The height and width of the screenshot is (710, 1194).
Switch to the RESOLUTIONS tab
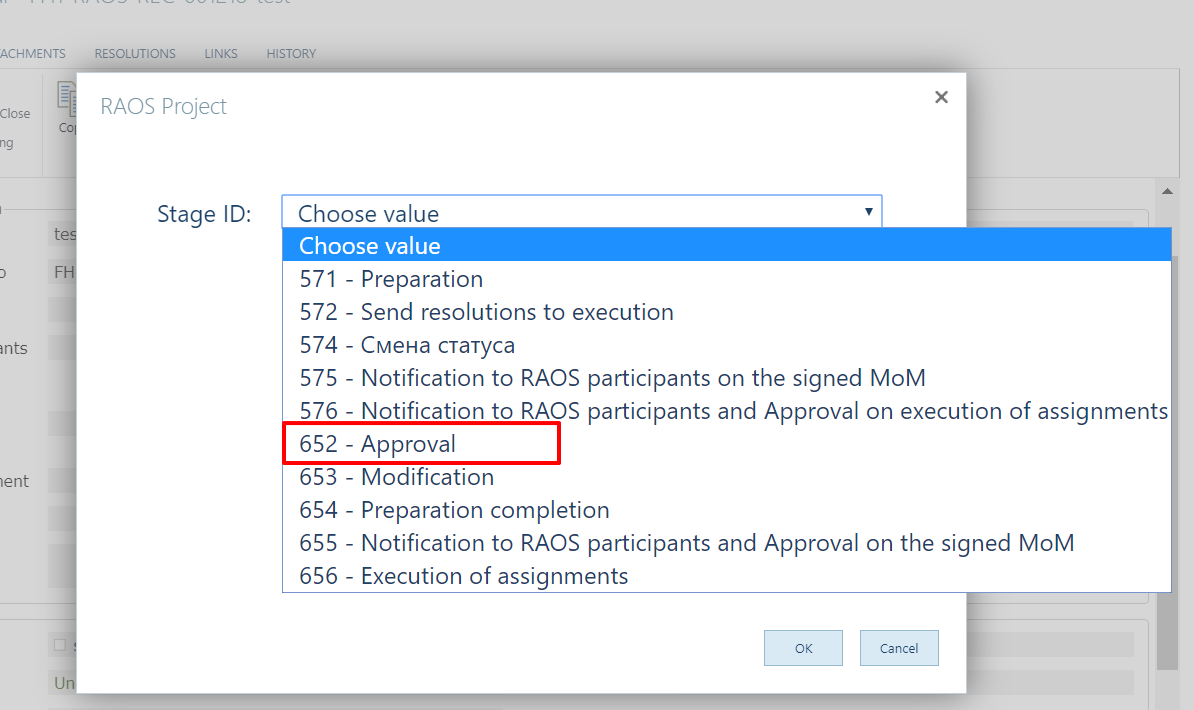pyautogui.click(x=135, y=53)
